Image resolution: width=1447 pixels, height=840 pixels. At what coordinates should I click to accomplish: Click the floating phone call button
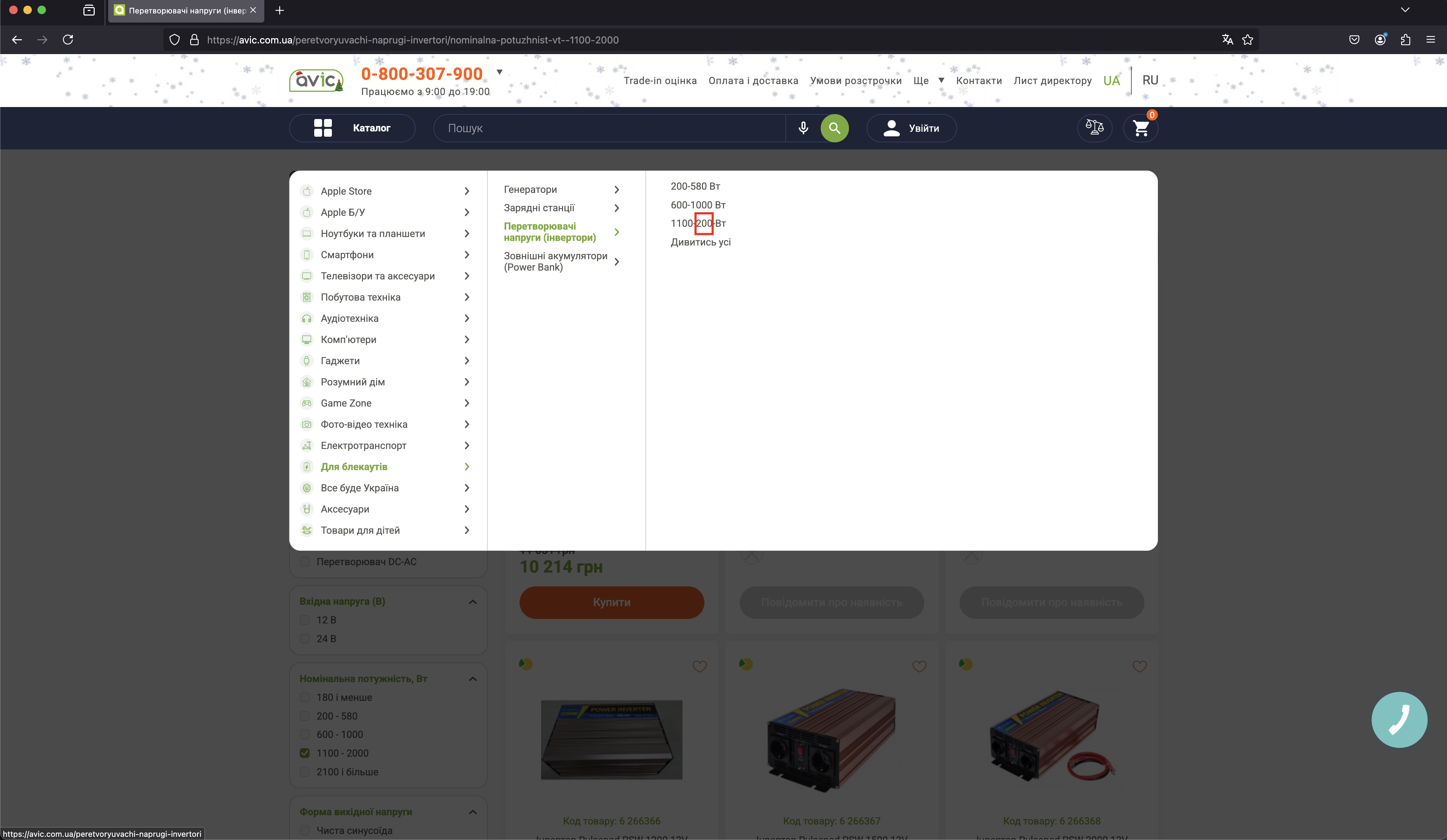pos(1399,720)
